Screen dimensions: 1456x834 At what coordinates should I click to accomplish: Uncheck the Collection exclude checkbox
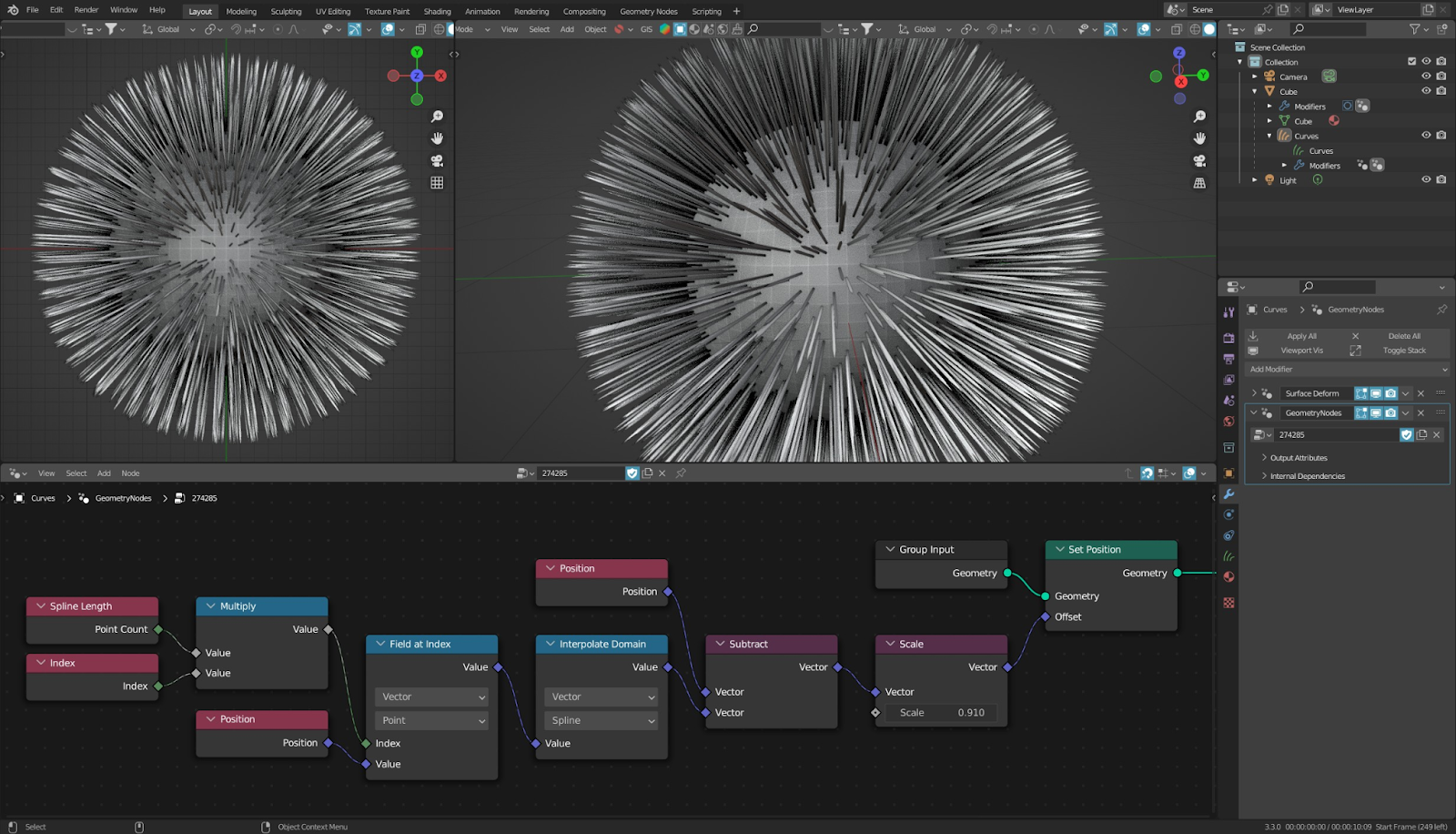[x=1411, y=62]
